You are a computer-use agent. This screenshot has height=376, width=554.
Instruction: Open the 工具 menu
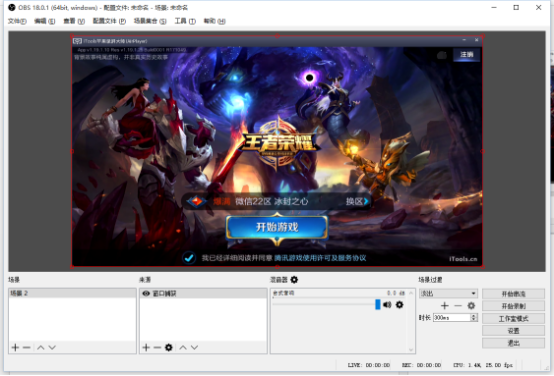coord(185,21)
